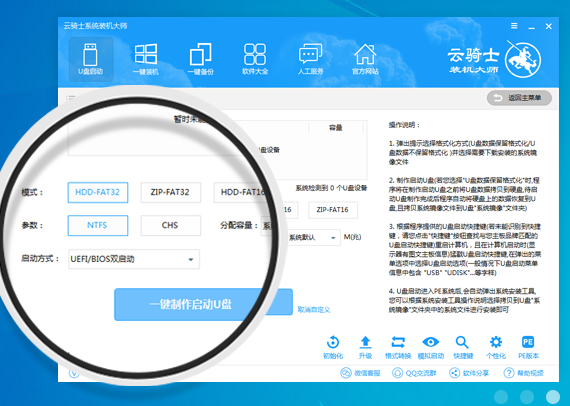The height and width of the screenshot is (406, 570).
Task: Launch 模拟启动 eye icon
Action: (x=431, y=347)
